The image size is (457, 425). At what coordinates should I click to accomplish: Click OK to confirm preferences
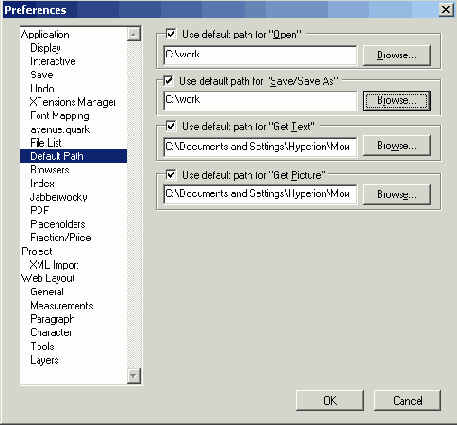pos(330,400)
